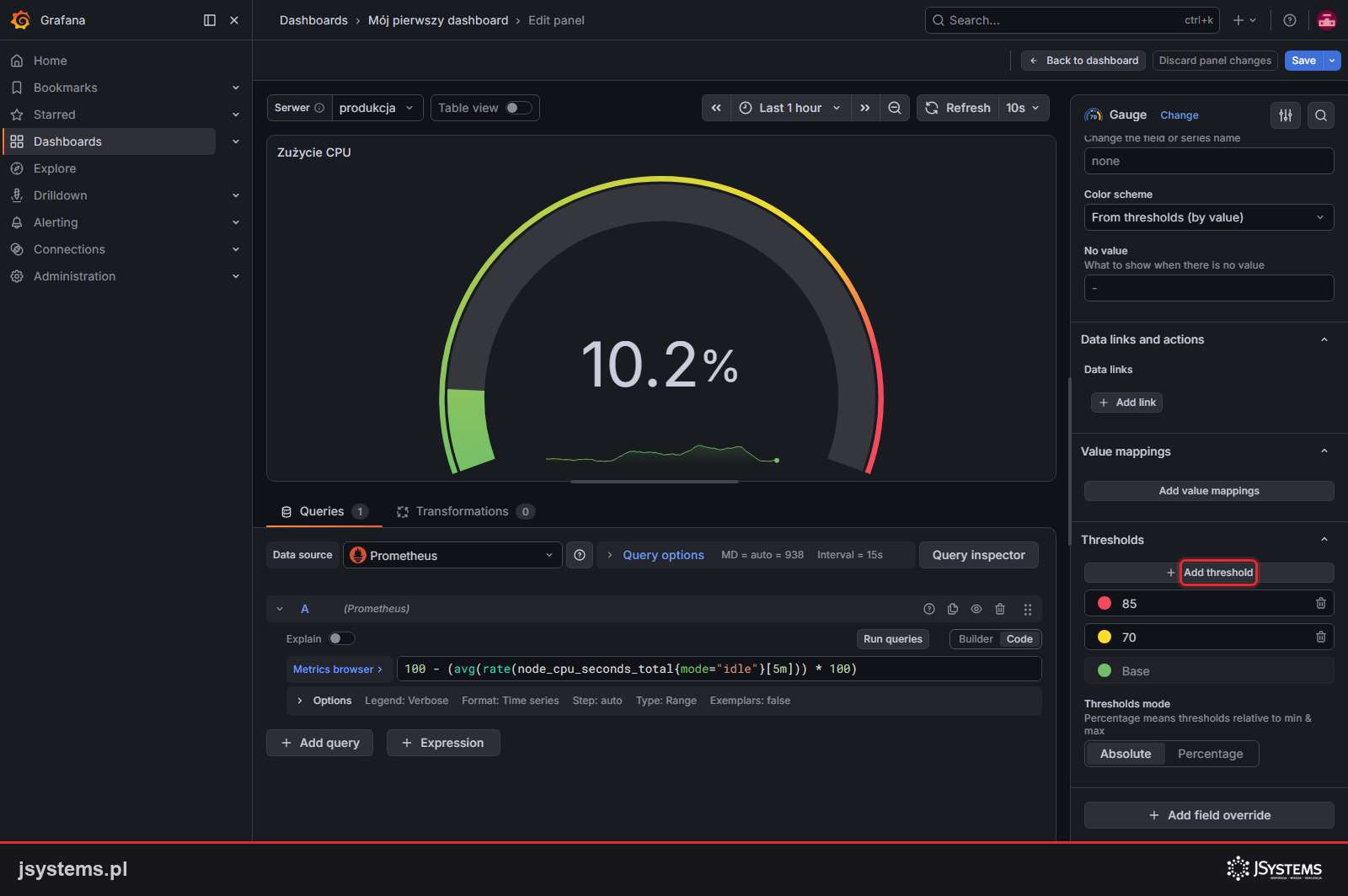Zoom out the time range
Image resolution: width=1348 pixels, height=896 pixels.
pyautogui.click(x=895, y=108)
